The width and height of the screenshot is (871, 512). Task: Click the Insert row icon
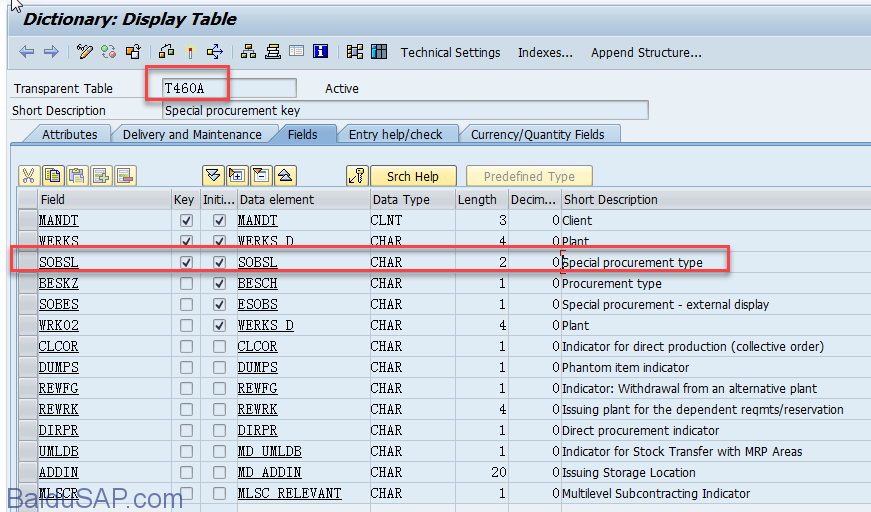[x=101, y=176]
